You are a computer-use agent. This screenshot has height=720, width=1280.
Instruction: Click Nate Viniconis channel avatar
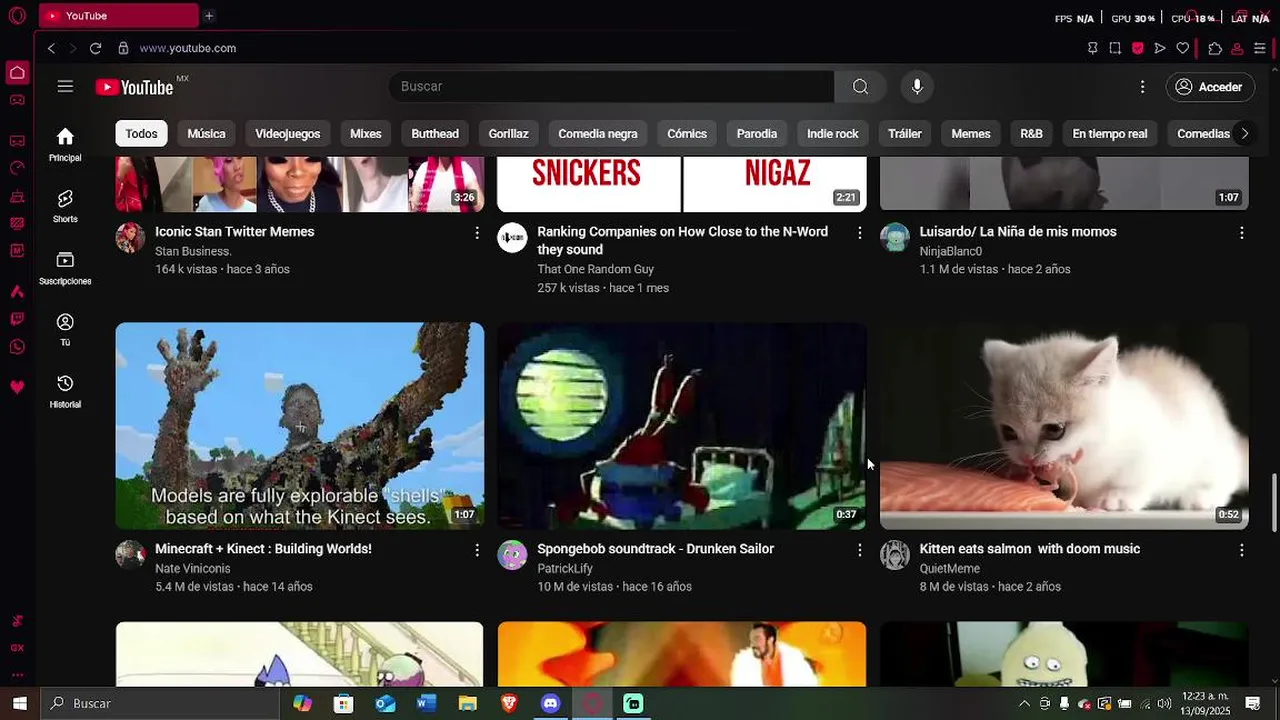coord(130,555)
